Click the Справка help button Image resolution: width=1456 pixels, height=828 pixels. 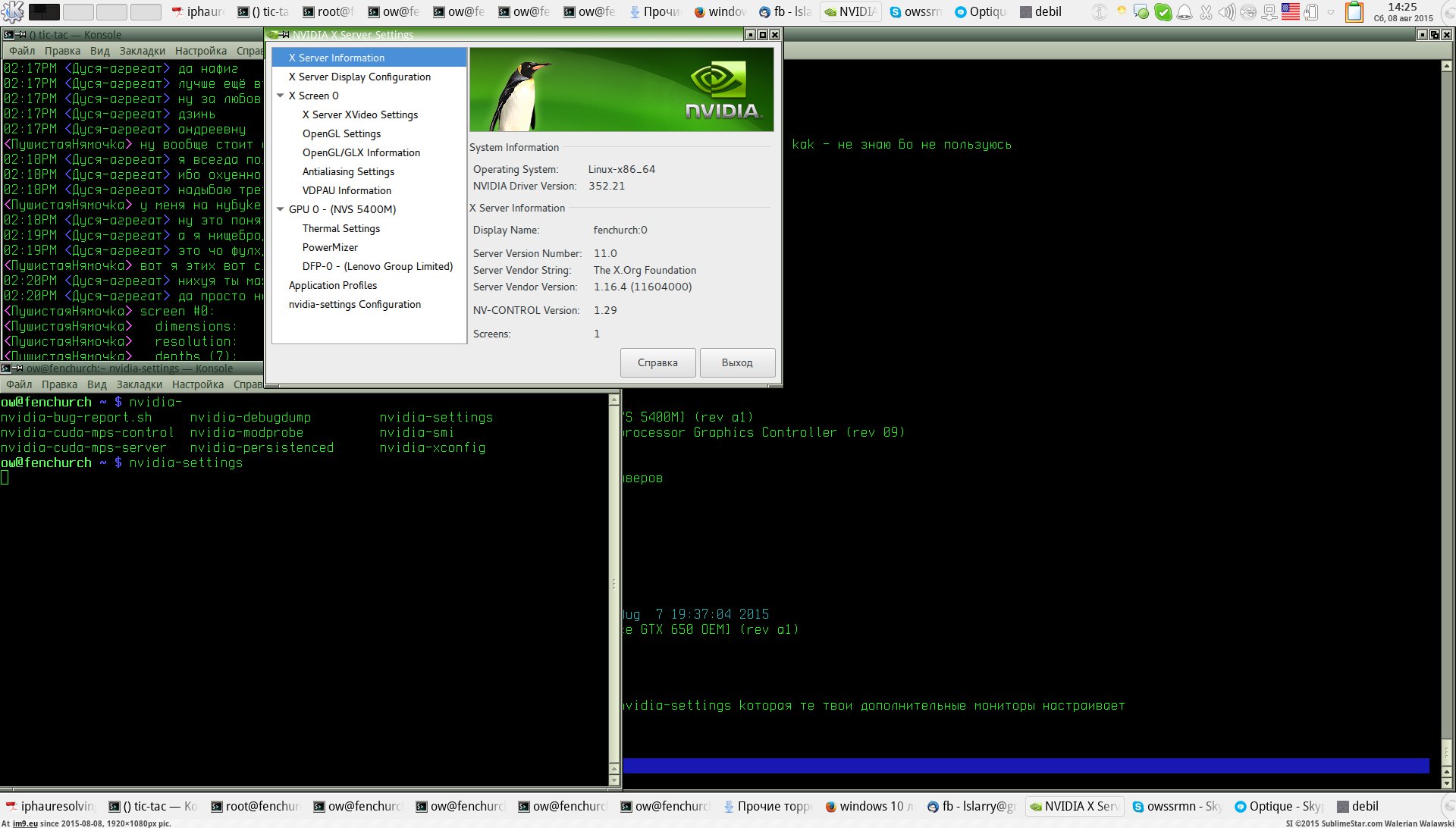click(x=657, y=362)
